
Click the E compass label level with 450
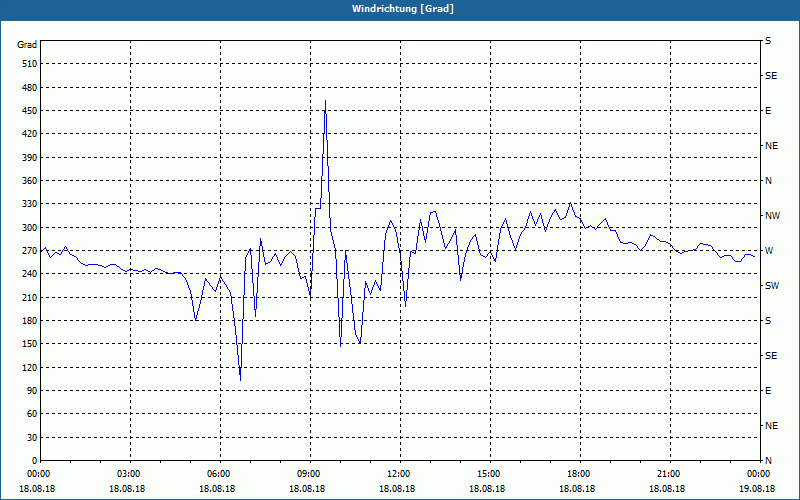pyautogui.click(x=768, y=111)
